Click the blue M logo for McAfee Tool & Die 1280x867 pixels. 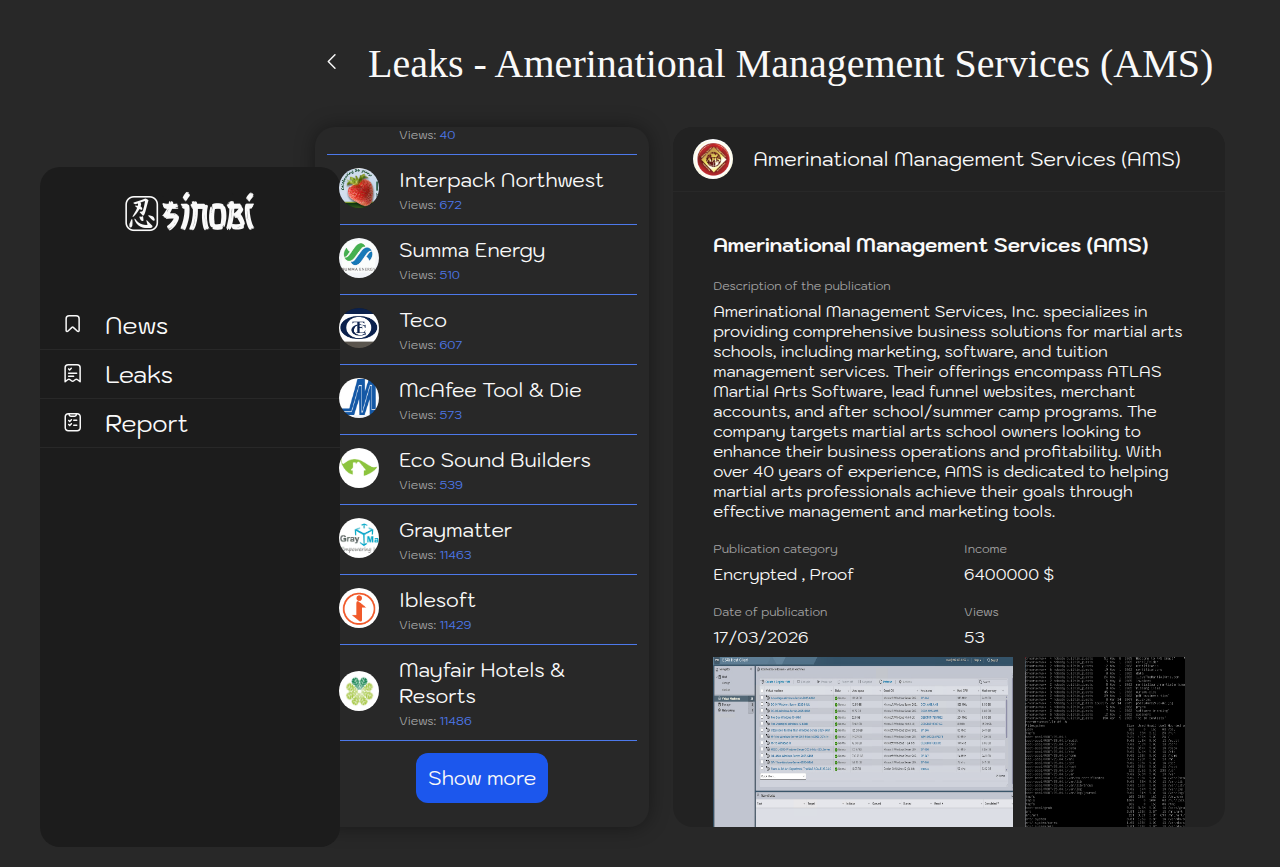pyautogui.click(x=359, y=398)
